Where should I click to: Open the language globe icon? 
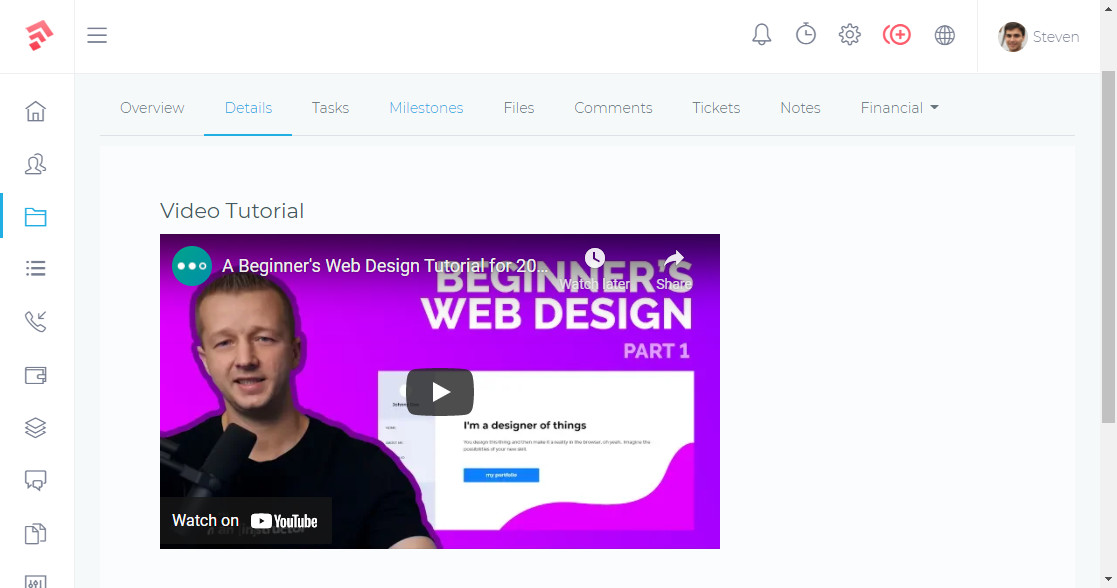945,35
